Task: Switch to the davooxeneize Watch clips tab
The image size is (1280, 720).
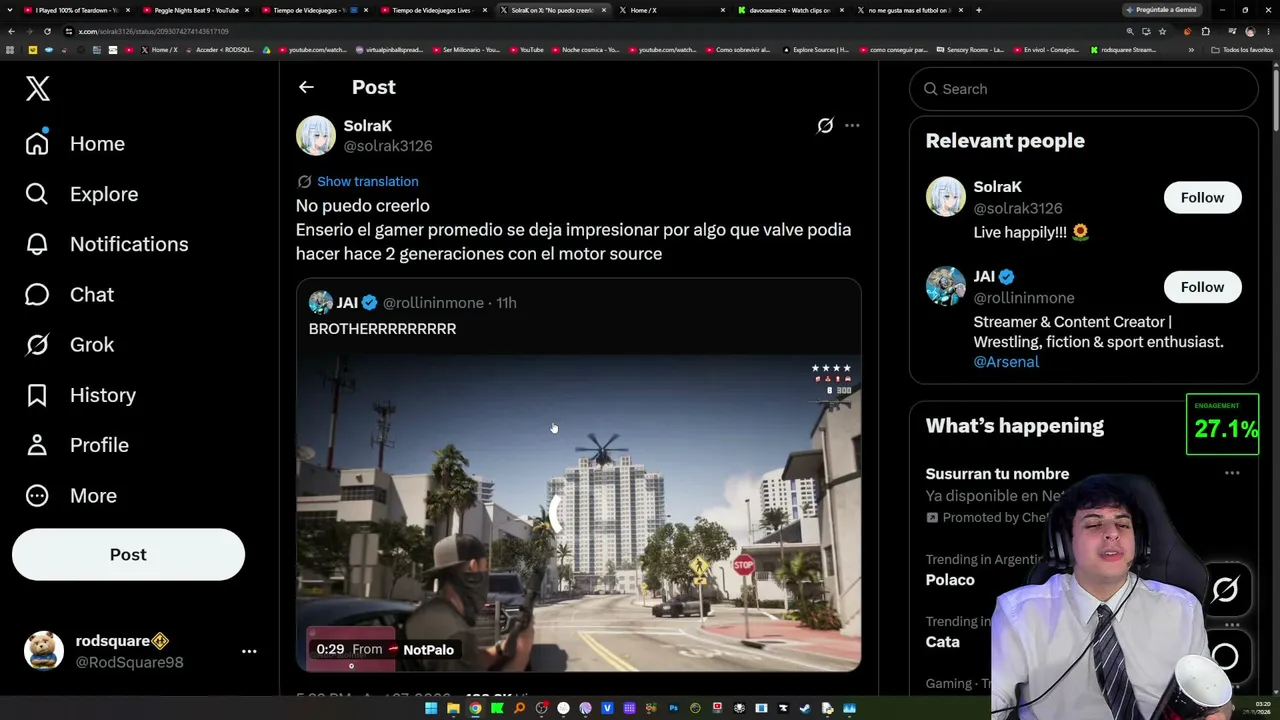Action: pyautogui.click(x=791, y=10)
